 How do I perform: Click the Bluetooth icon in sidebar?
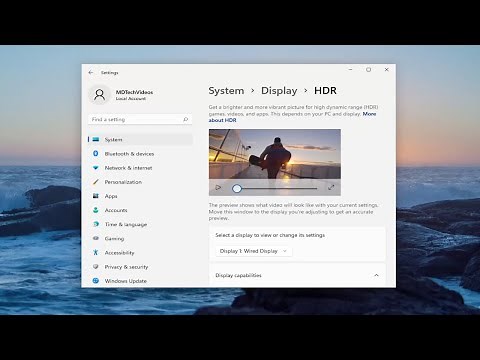click(96, 153)
